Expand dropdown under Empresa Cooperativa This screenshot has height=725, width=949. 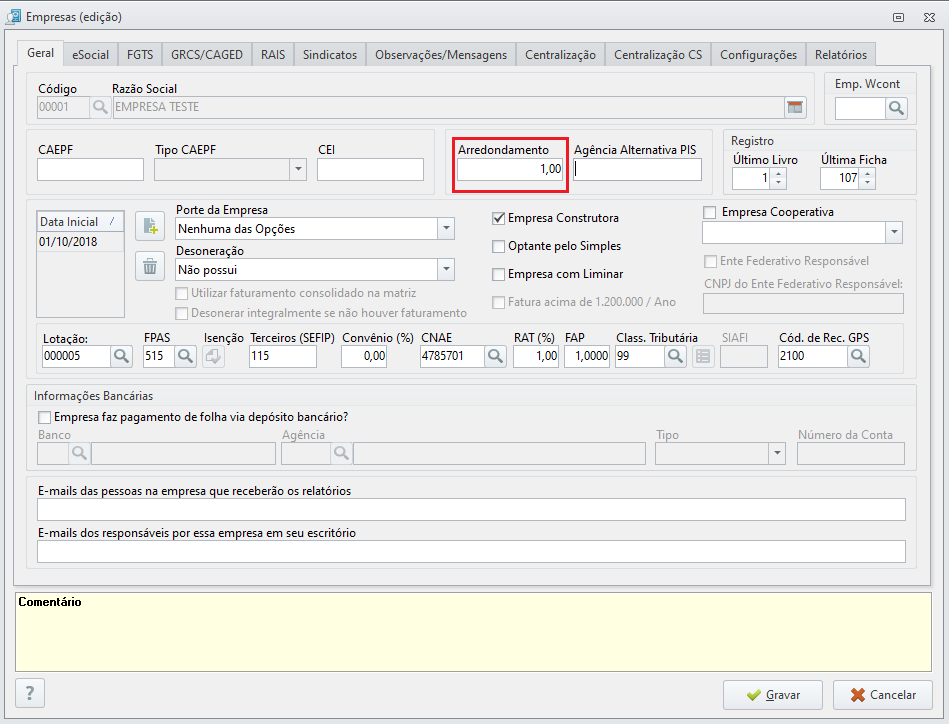coord(894,232)
